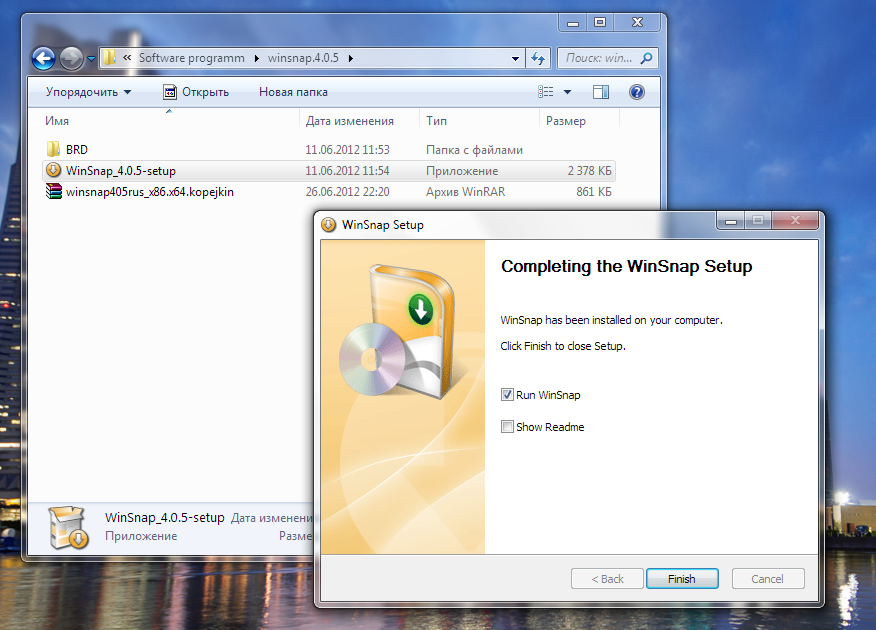Change view with the view mode icon
Viewport: 876px width, 630px height.
(x=546, y=92)
